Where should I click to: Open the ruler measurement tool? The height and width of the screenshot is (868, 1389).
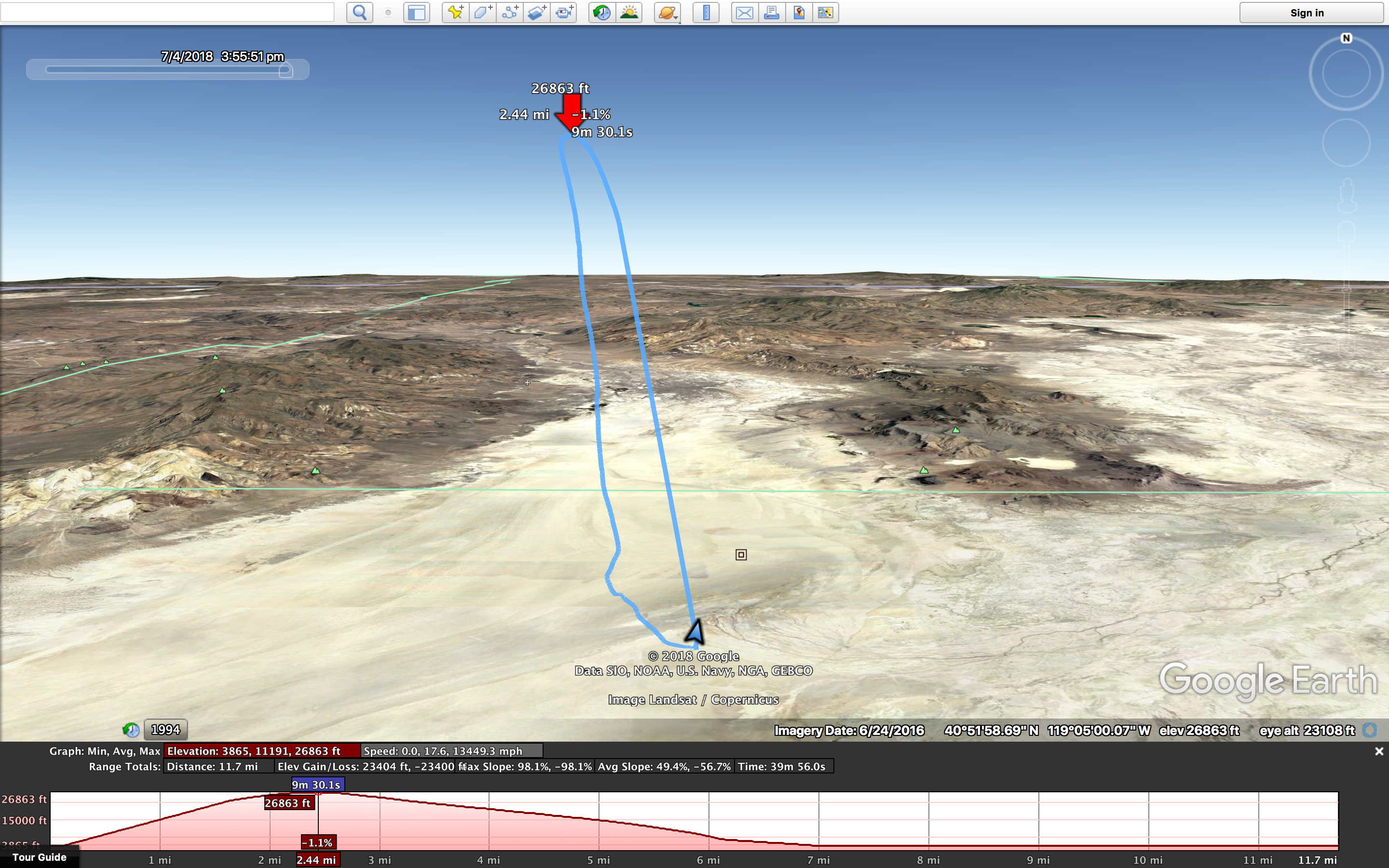point(706,13)
